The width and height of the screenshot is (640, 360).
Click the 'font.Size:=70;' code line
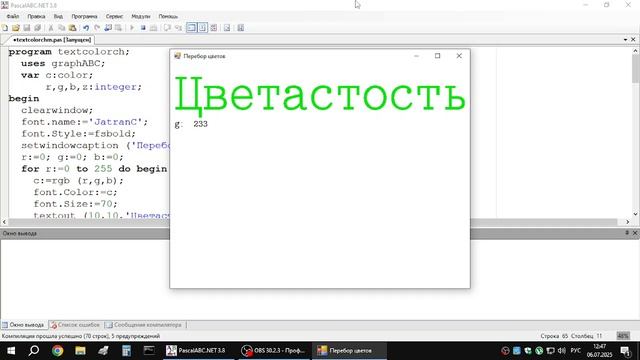point(76,204)
